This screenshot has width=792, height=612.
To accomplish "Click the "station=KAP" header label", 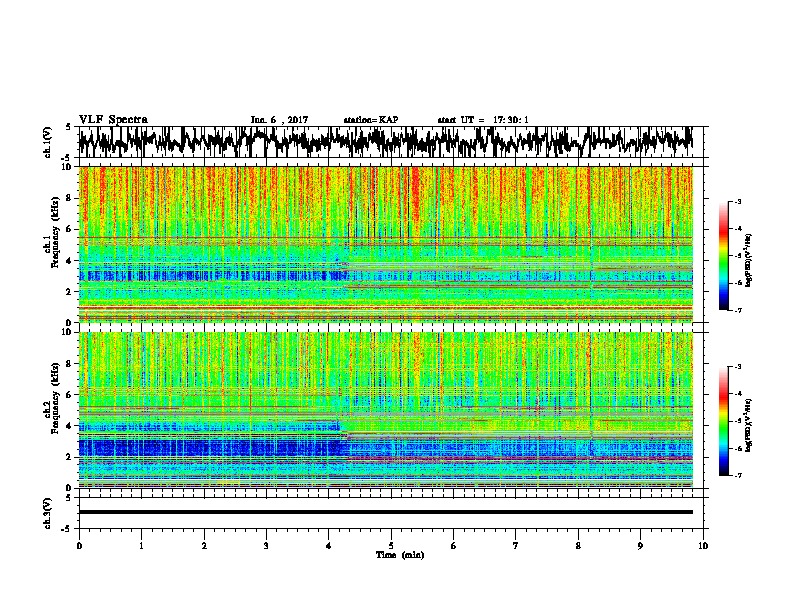I will click(x=370, y=120).
